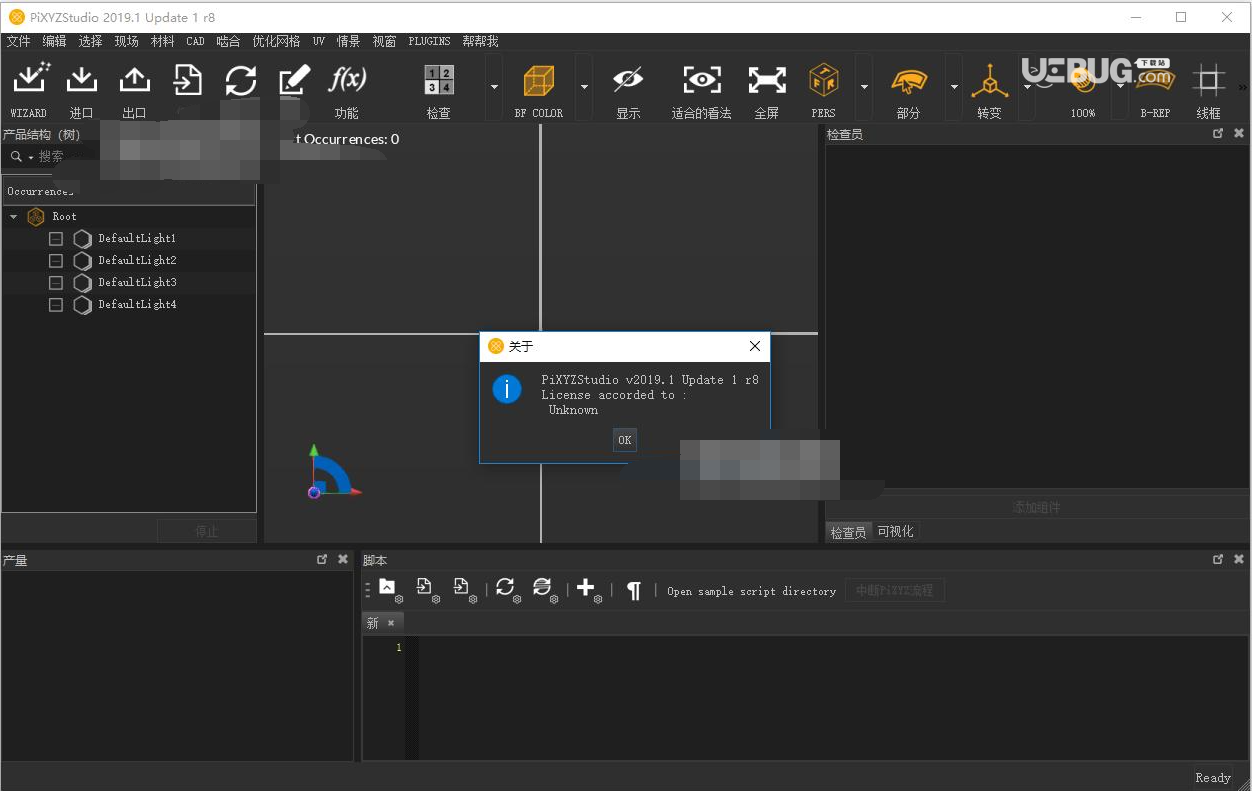Image resolution: width=1252 pixels, height=791 pixels.
Task: Click the second script import document icon
Action: point(462,589)
